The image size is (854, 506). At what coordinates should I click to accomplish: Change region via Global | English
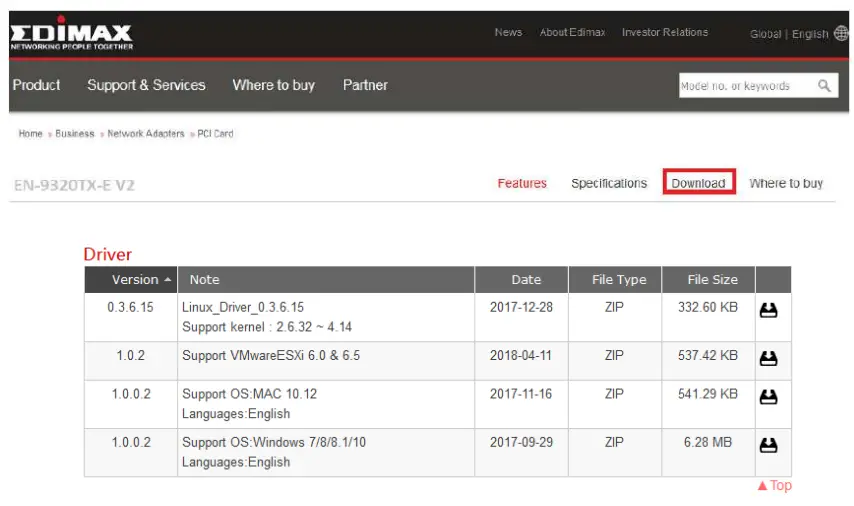pyautogui.click(x=789, y=34)
